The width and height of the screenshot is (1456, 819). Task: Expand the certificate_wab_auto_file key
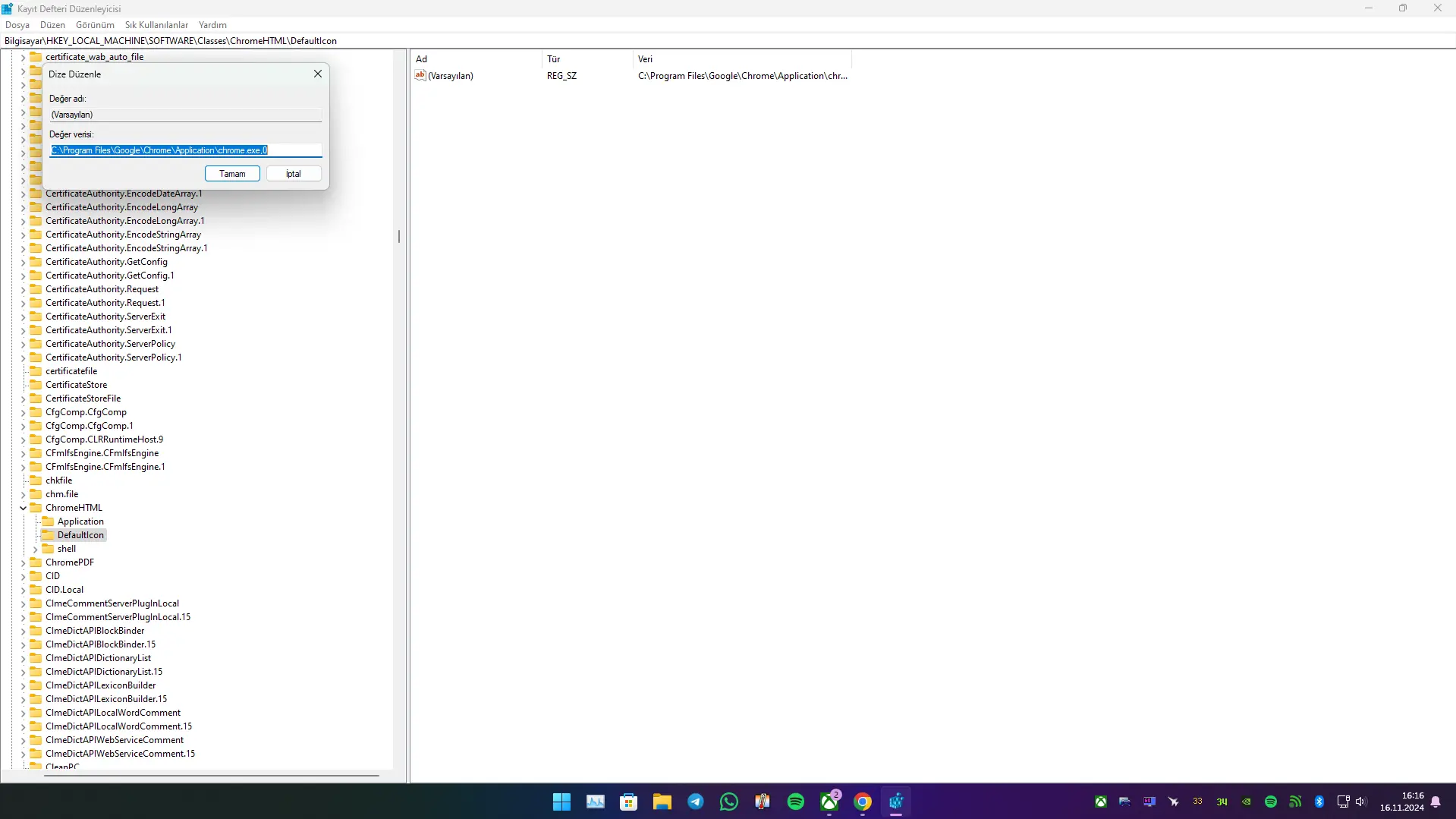click(x=23, y=57)
